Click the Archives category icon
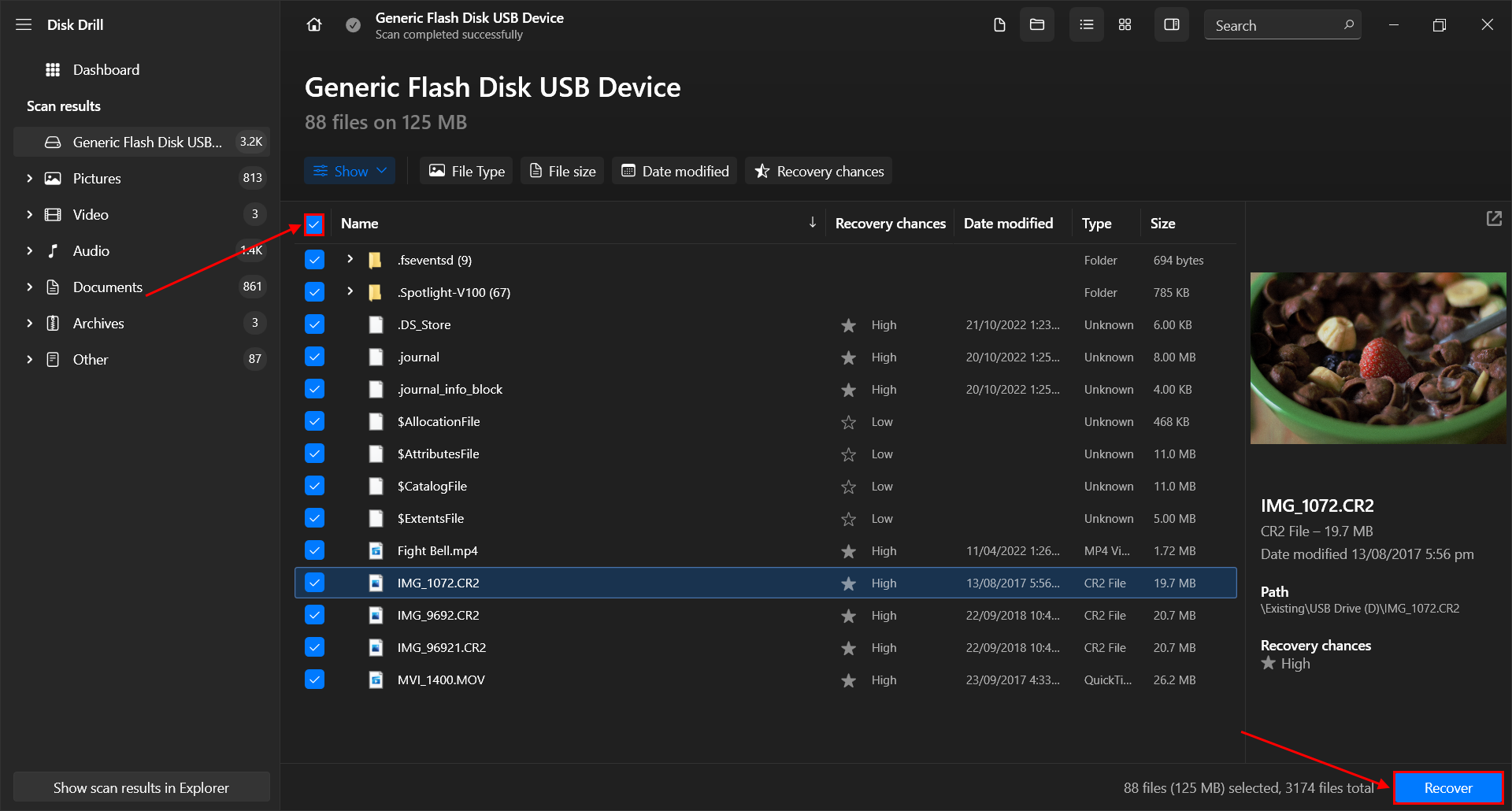 click(x=53, y=324)
